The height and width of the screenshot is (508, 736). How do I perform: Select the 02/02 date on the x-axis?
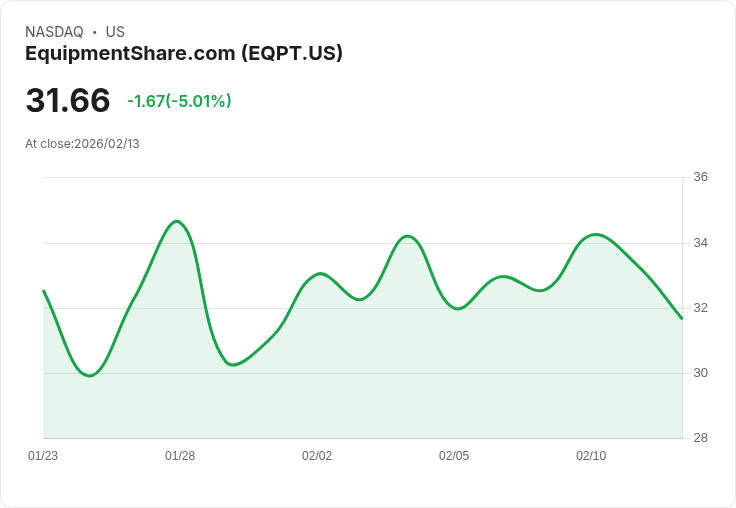pyautogui.click(x=317, y=456)
